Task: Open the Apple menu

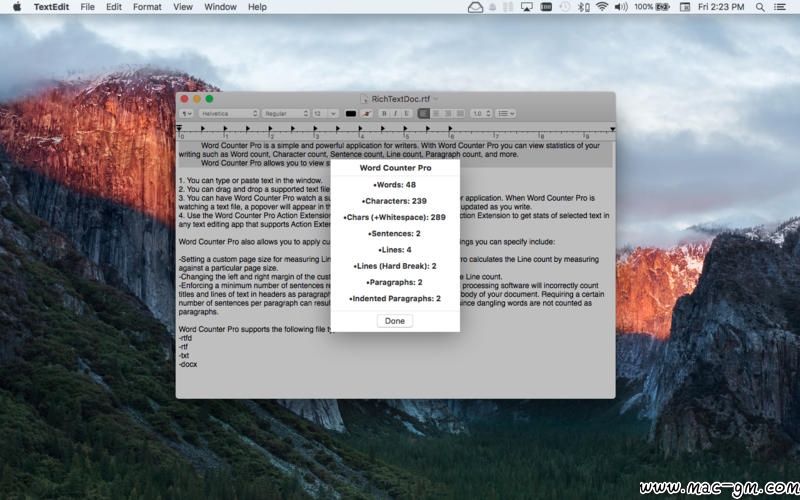Action: point(17,7)
